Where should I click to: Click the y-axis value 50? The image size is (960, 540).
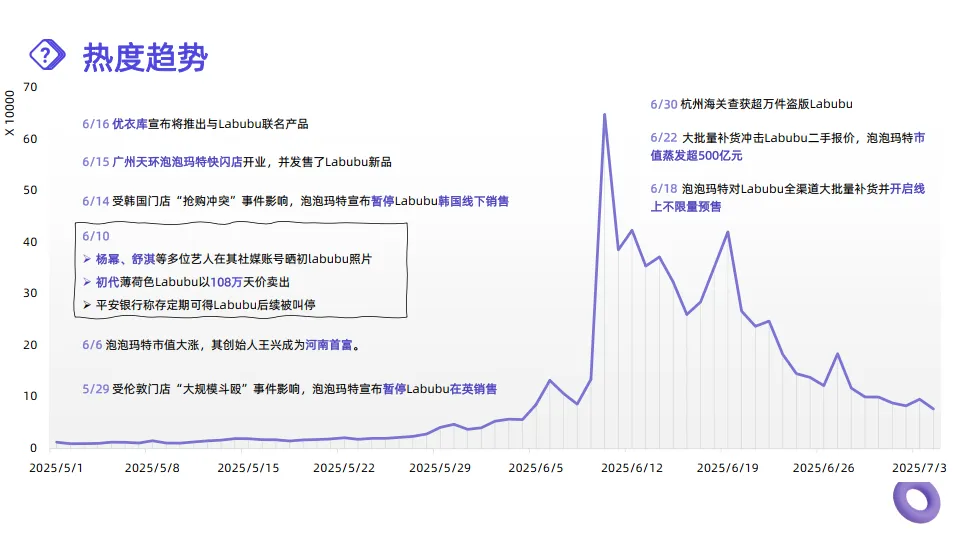tap(30, 190)
